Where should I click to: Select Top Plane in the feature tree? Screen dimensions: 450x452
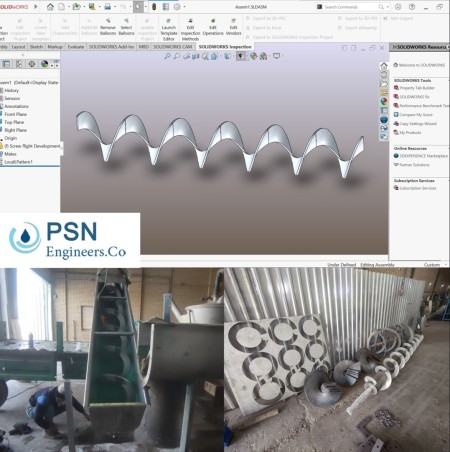(x=13, y=122)
